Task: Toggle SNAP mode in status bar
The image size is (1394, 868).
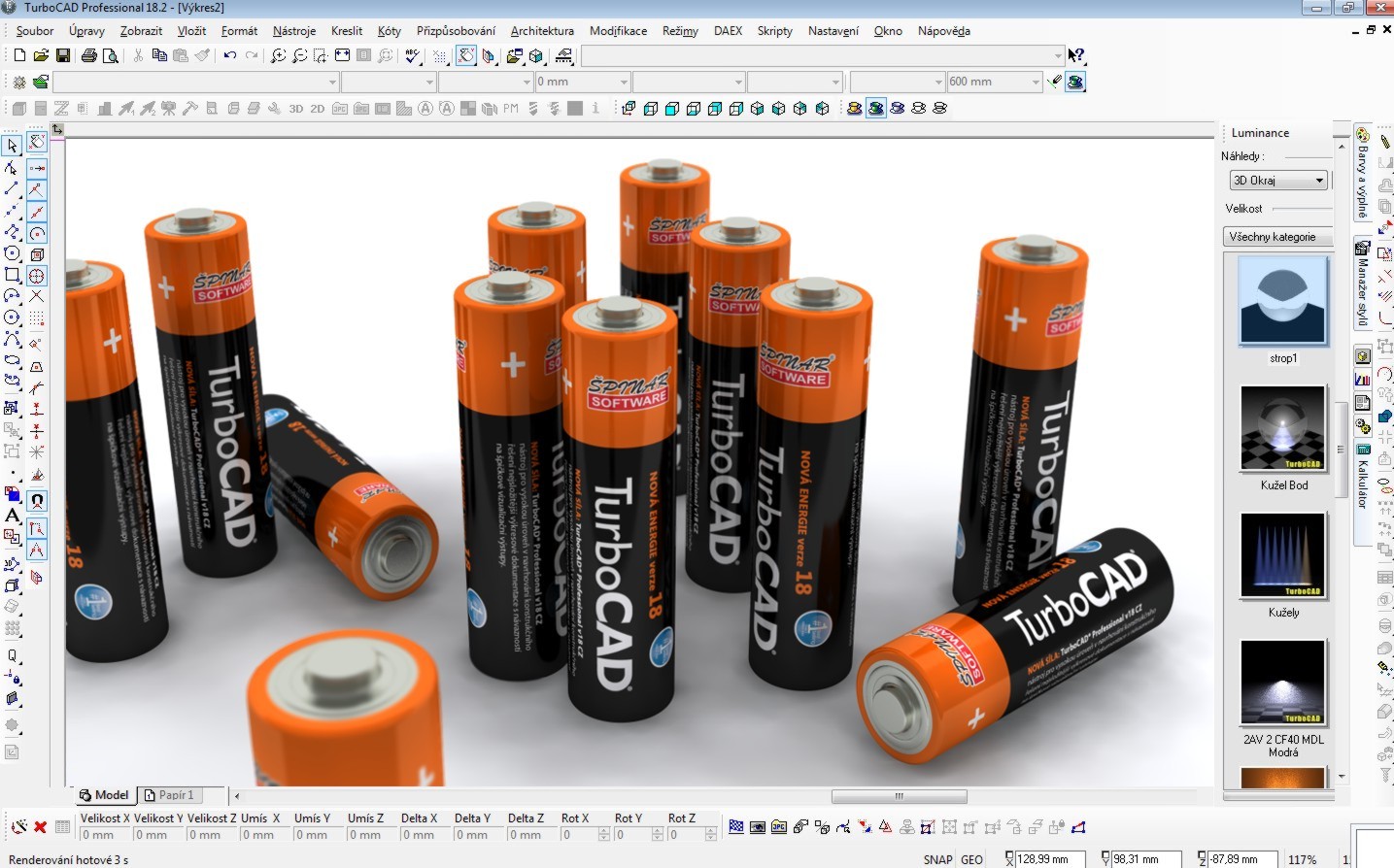Action: click(938, 859)
